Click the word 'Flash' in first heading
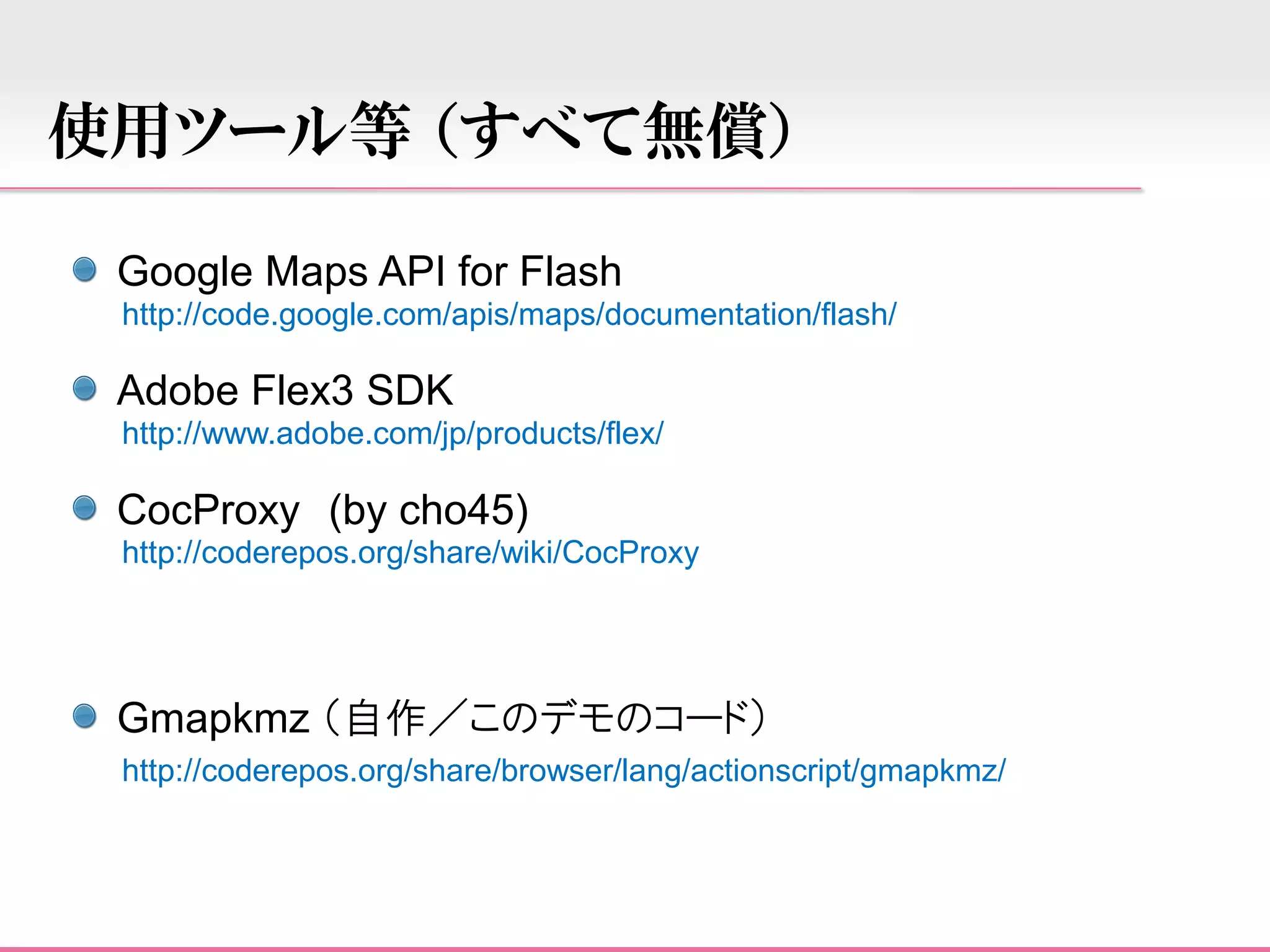The height and width of the screenshot is (952, 1270). (x=570, y=271)
